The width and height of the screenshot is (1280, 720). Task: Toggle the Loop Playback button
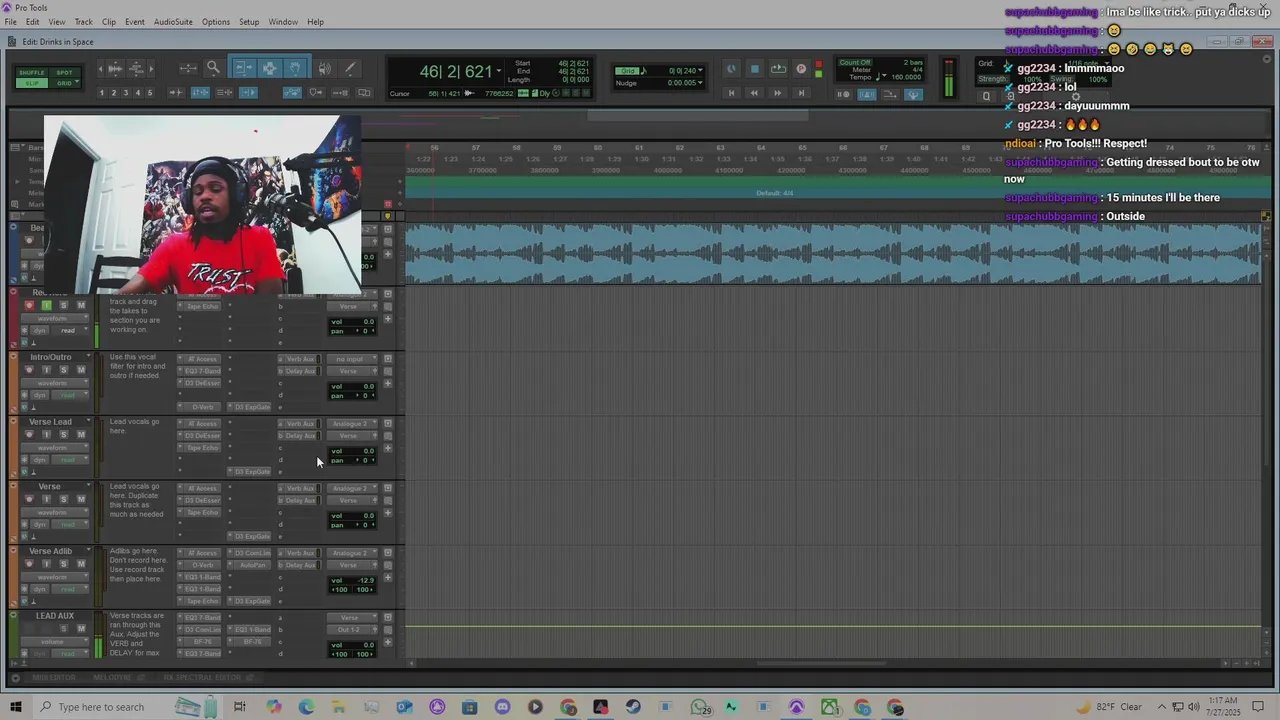(x=778, y=69)
